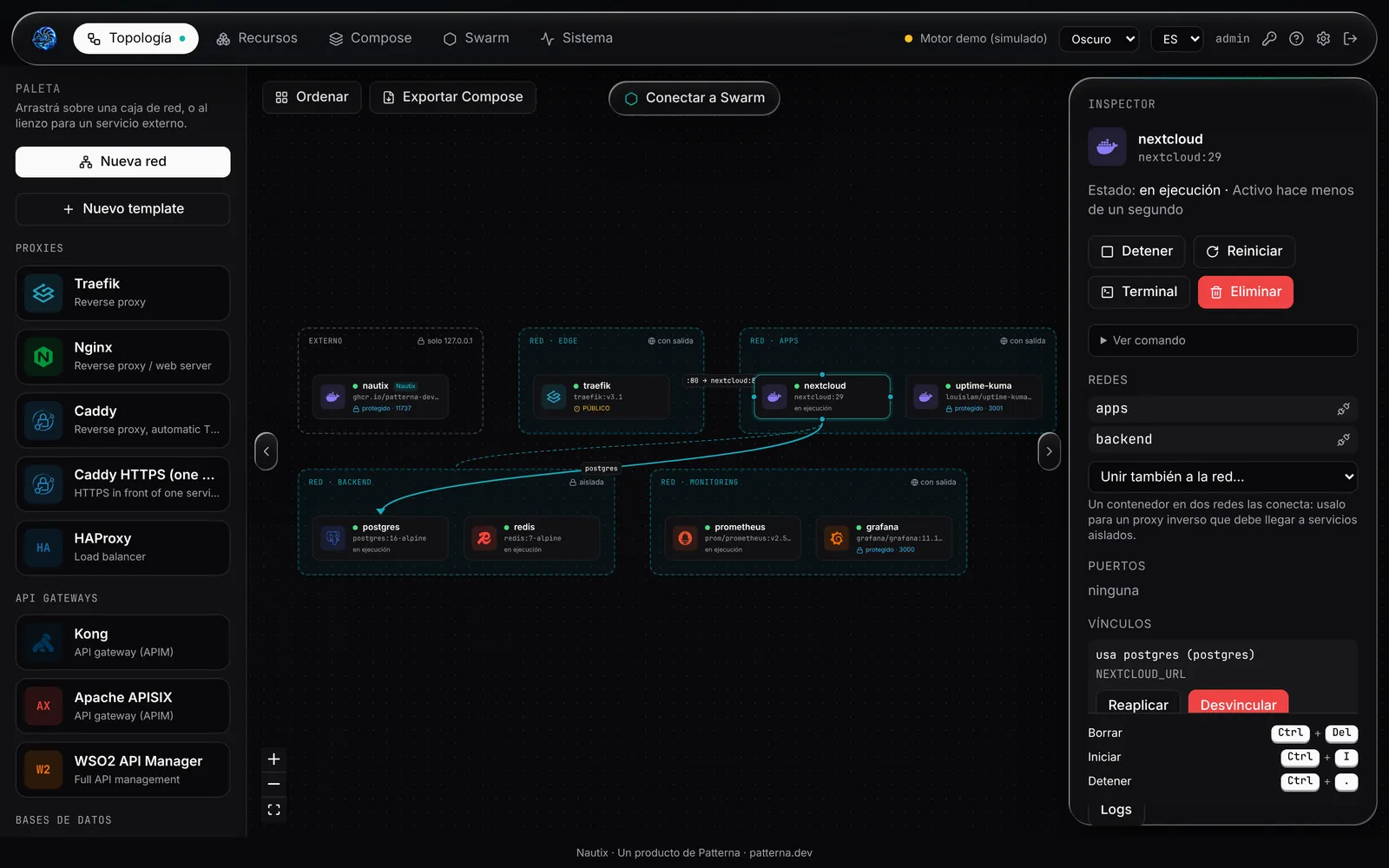Open the Swarm tab

[477, 38]
